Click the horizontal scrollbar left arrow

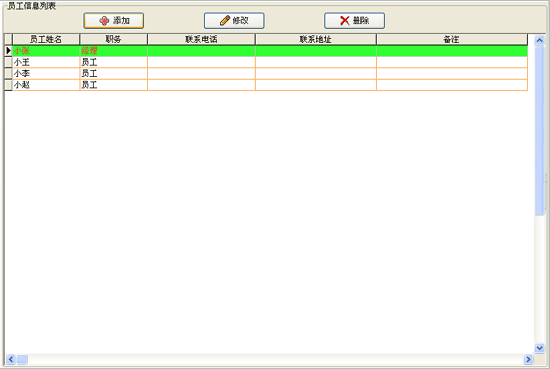pos(11,359)
